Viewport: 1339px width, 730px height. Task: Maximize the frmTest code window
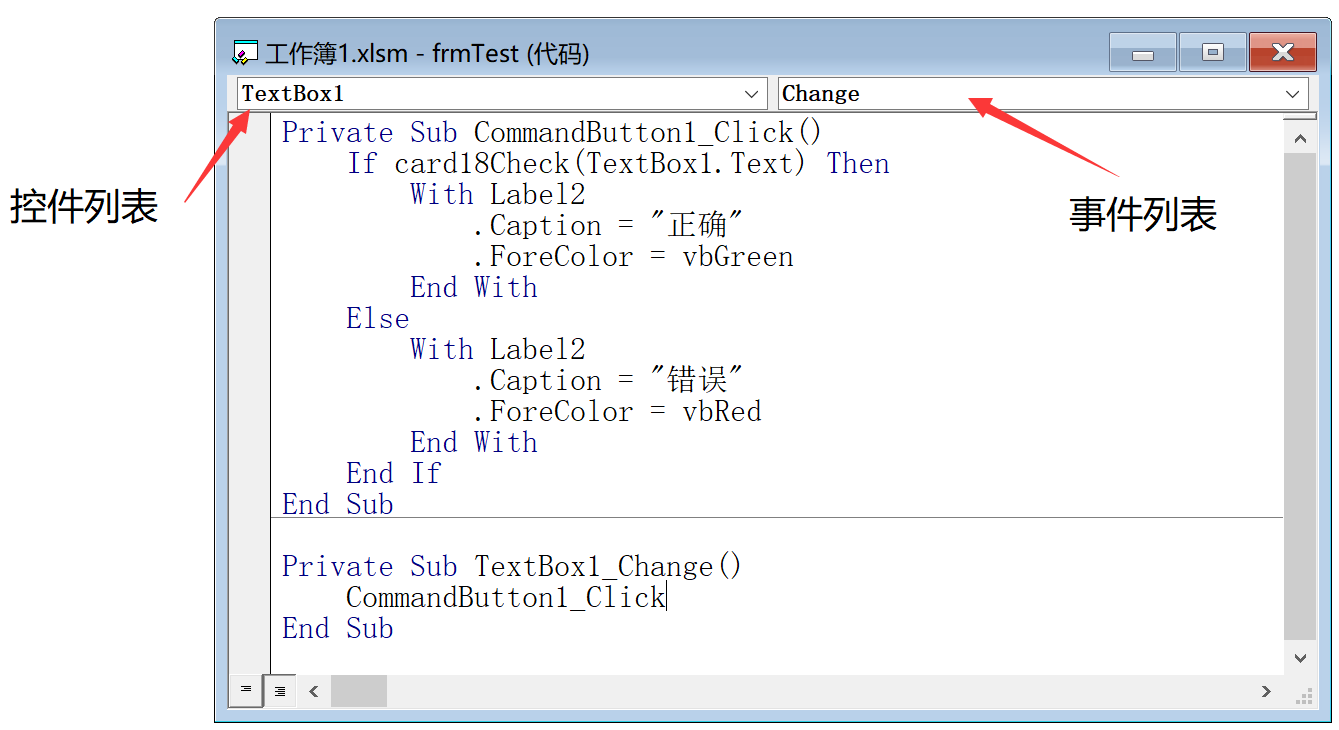(x=1212, y=53)
